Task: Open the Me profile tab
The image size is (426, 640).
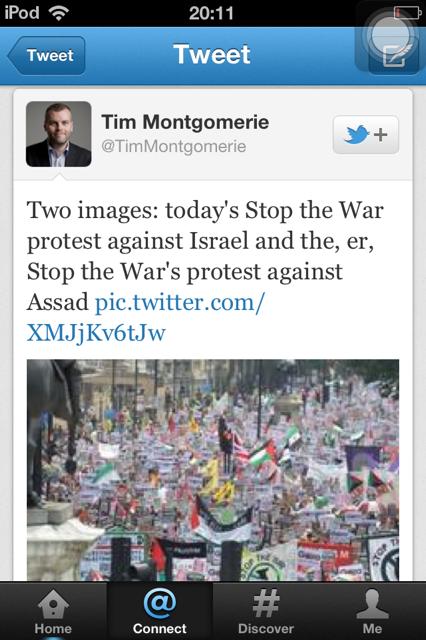Action: 373,611
